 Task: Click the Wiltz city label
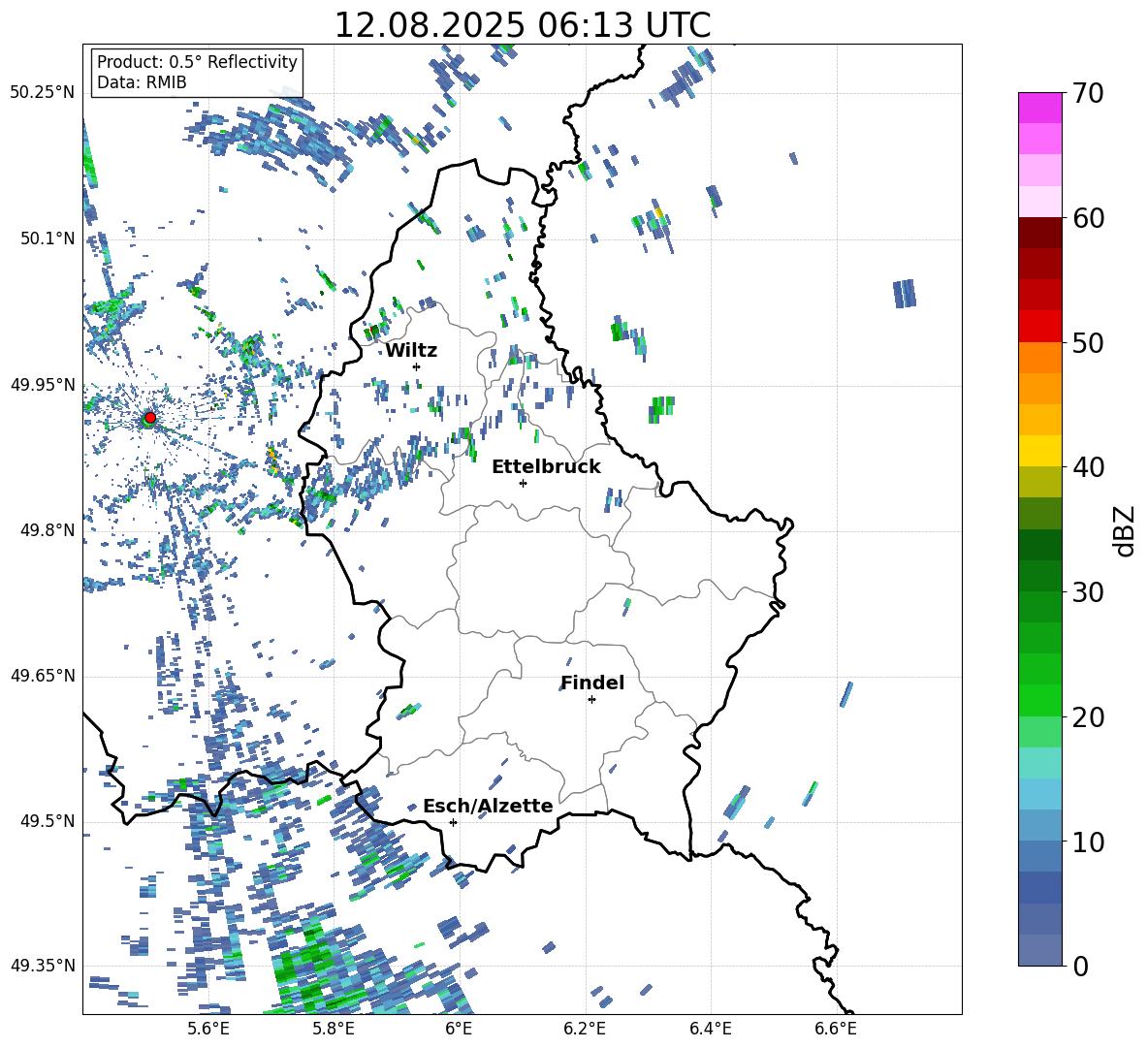pyautogui.click(x=411, y=351)
